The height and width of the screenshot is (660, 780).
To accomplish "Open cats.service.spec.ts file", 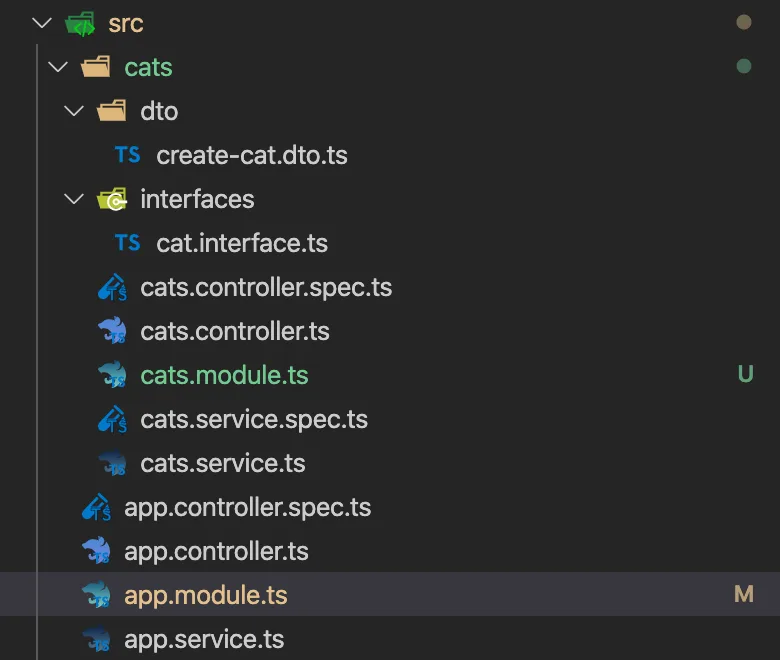I will point(254,419).
